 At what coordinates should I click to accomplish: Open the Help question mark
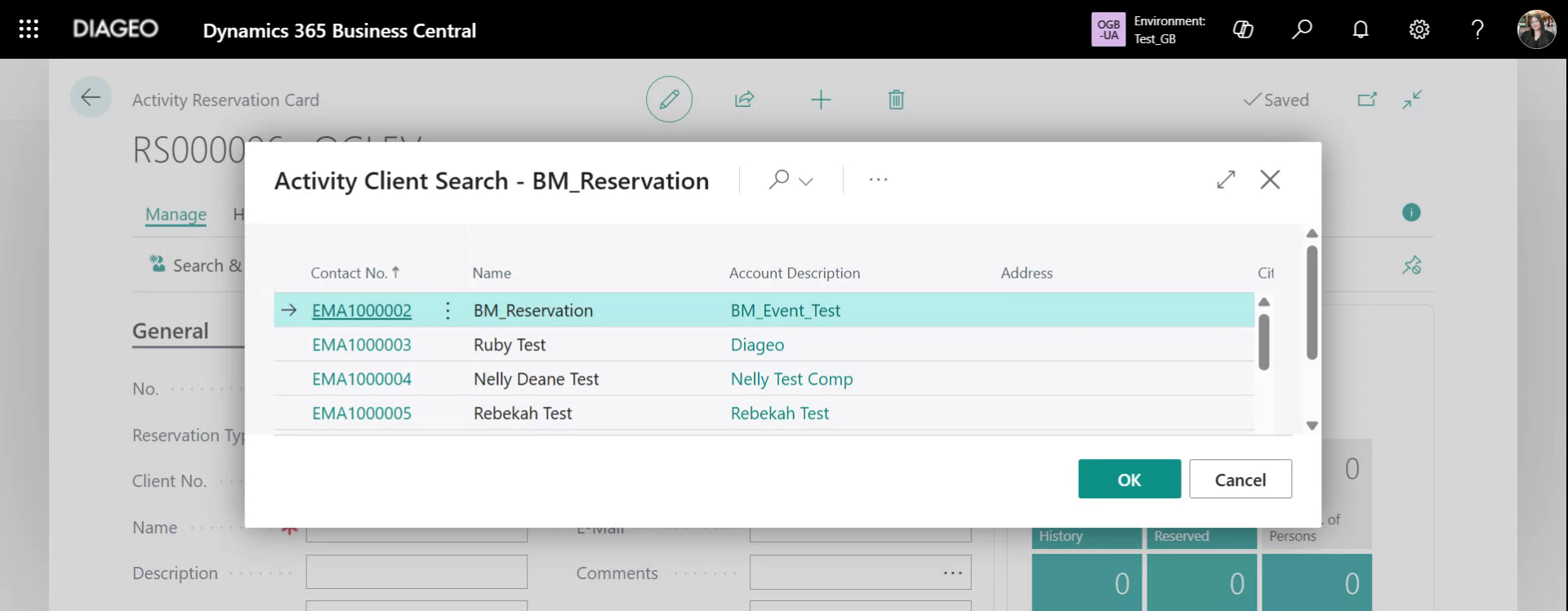pyautogui.click(x=1477, y=29)
